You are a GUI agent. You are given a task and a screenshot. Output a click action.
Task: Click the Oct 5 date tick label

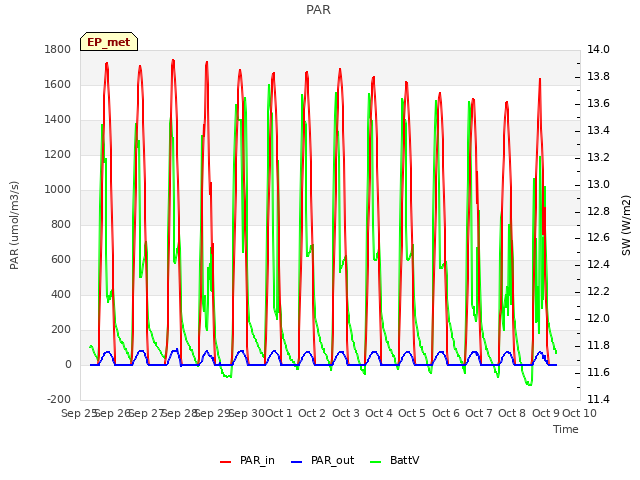pos(412,413)
